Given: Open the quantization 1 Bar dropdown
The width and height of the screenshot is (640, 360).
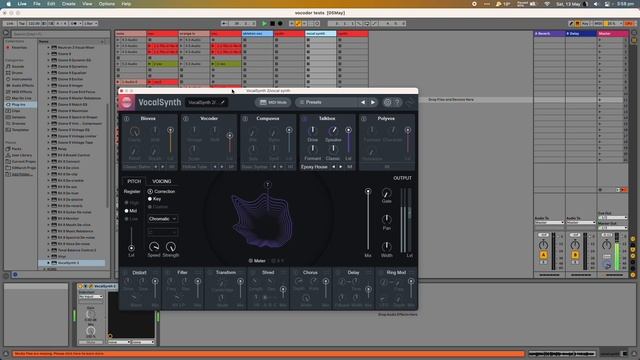Looking at the screenshot, I should pos(91,24).
